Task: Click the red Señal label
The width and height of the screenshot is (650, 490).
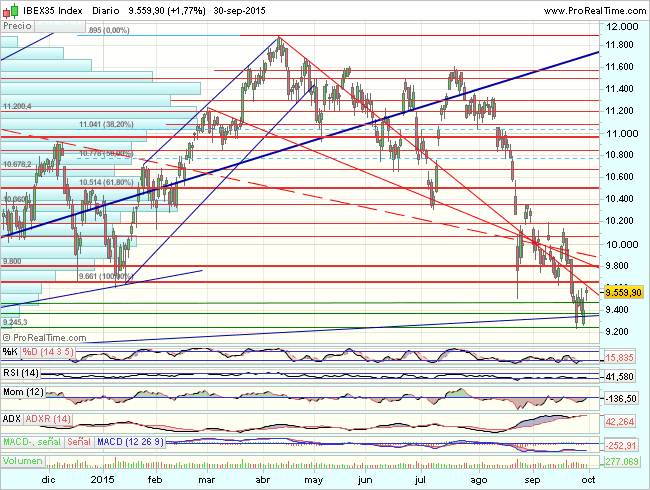Action: [79, 442]
